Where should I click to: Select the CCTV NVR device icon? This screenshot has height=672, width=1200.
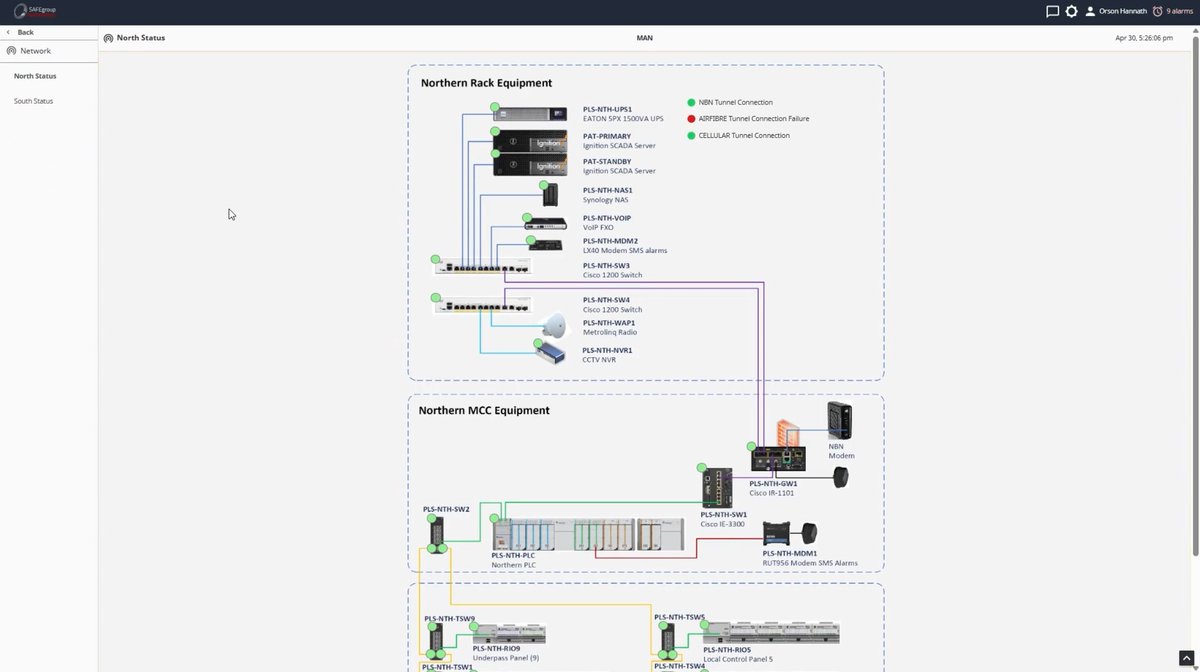coord(551,351)
